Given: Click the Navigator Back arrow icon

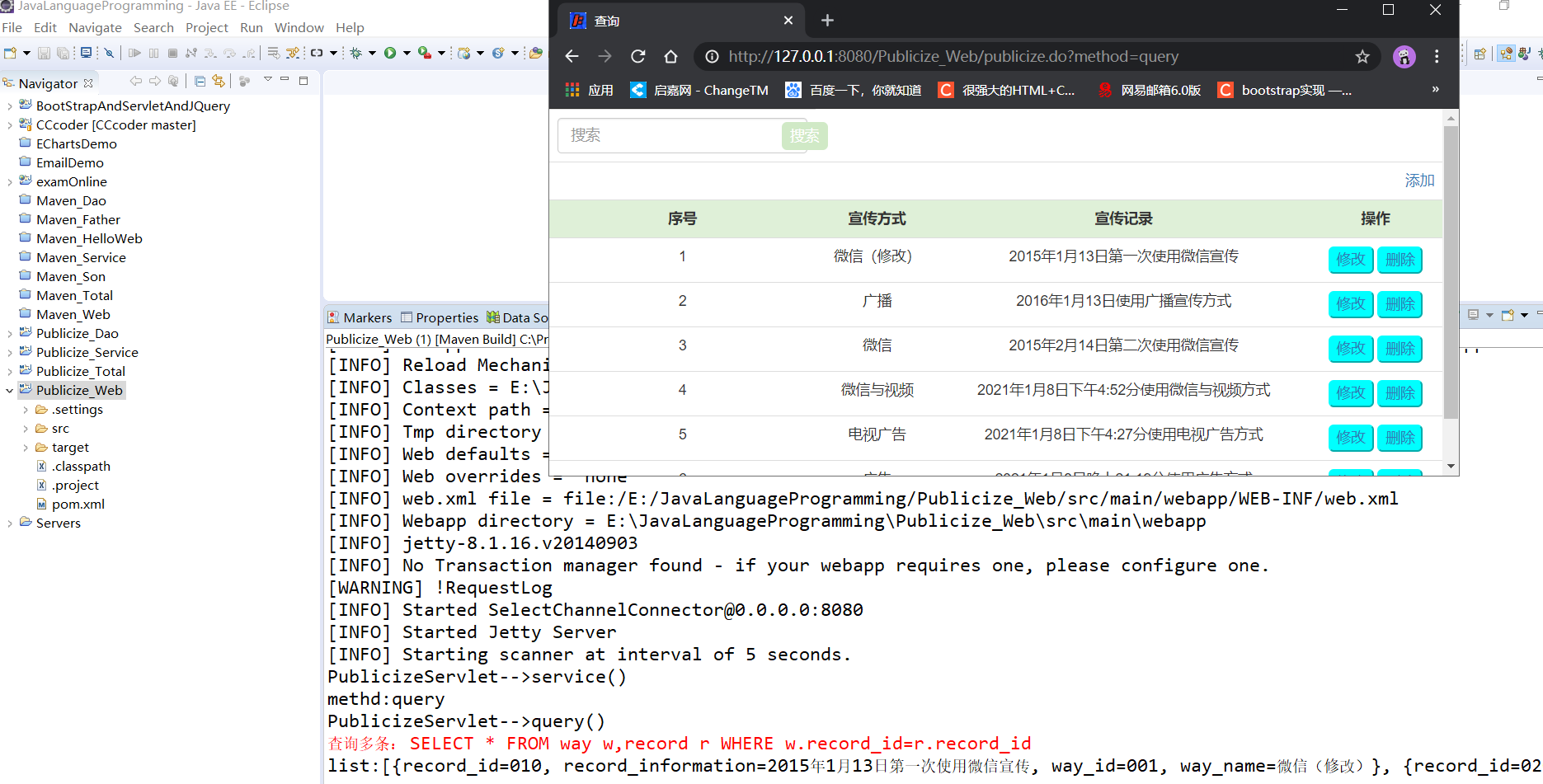Looking at the screenshot, I should click(x=136, y=81).
